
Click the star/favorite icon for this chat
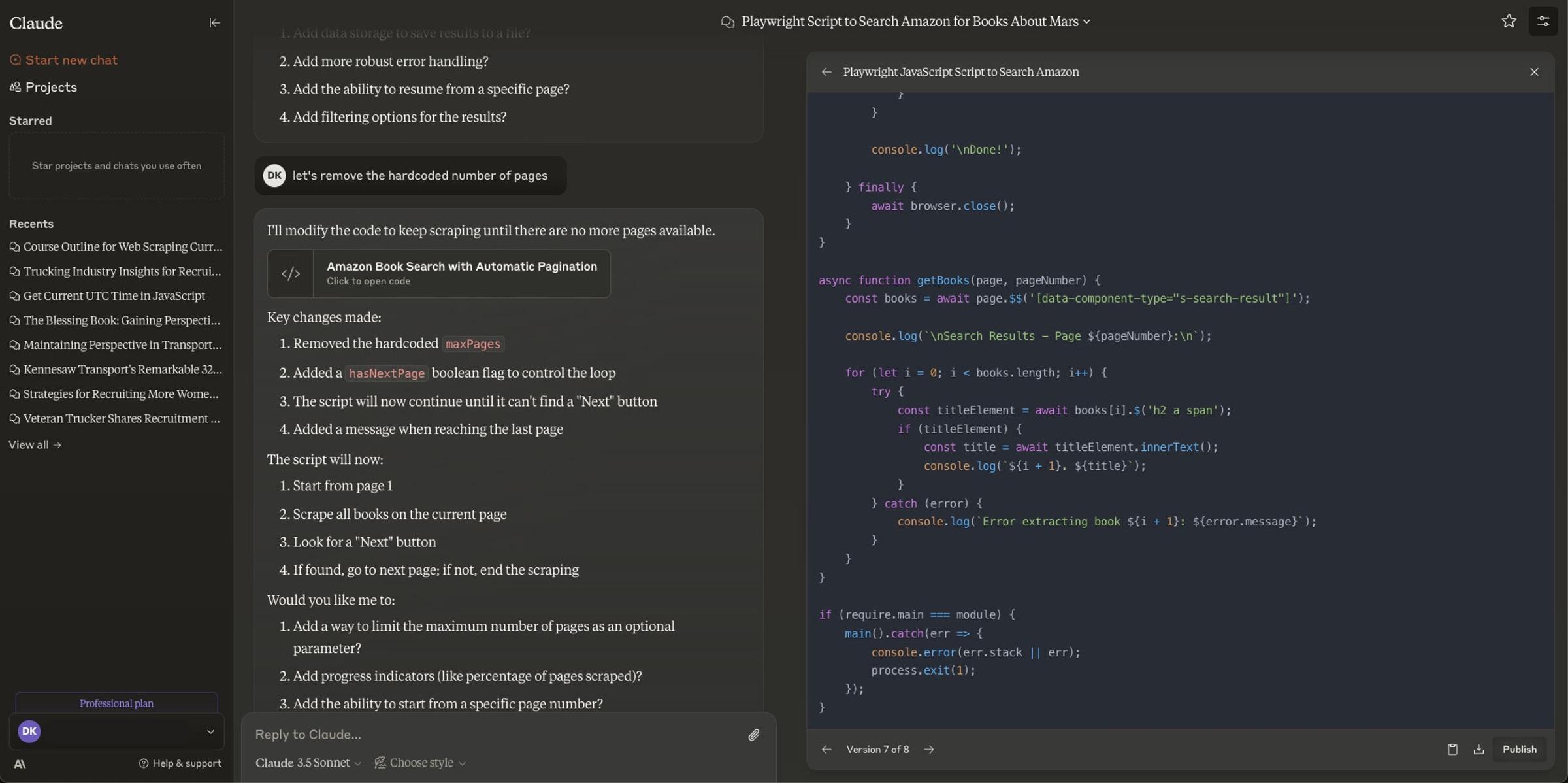[1508, 20]
